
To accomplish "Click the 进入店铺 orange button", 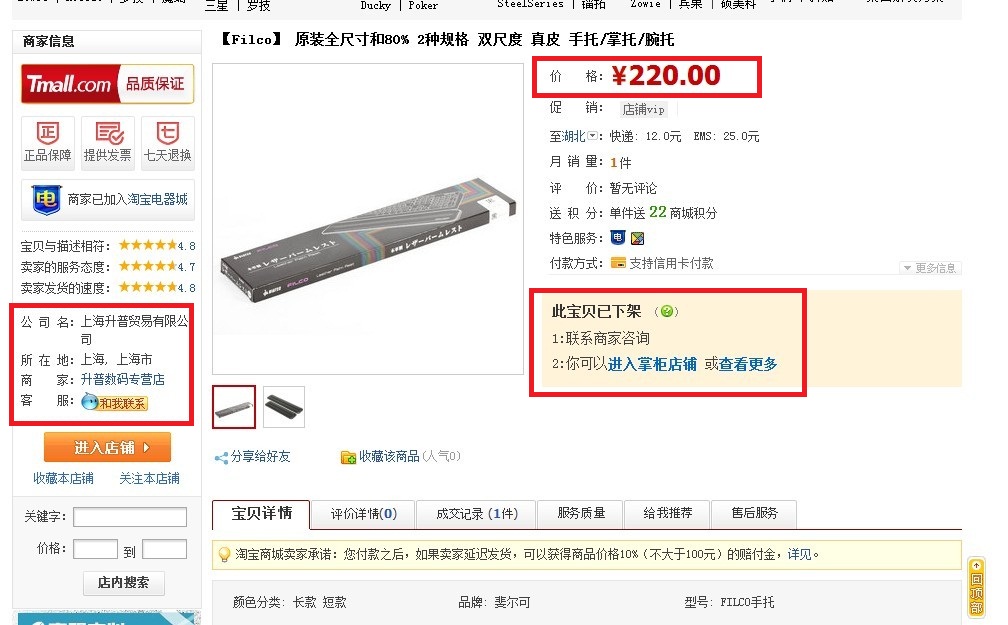I will [x=107, y=447].
